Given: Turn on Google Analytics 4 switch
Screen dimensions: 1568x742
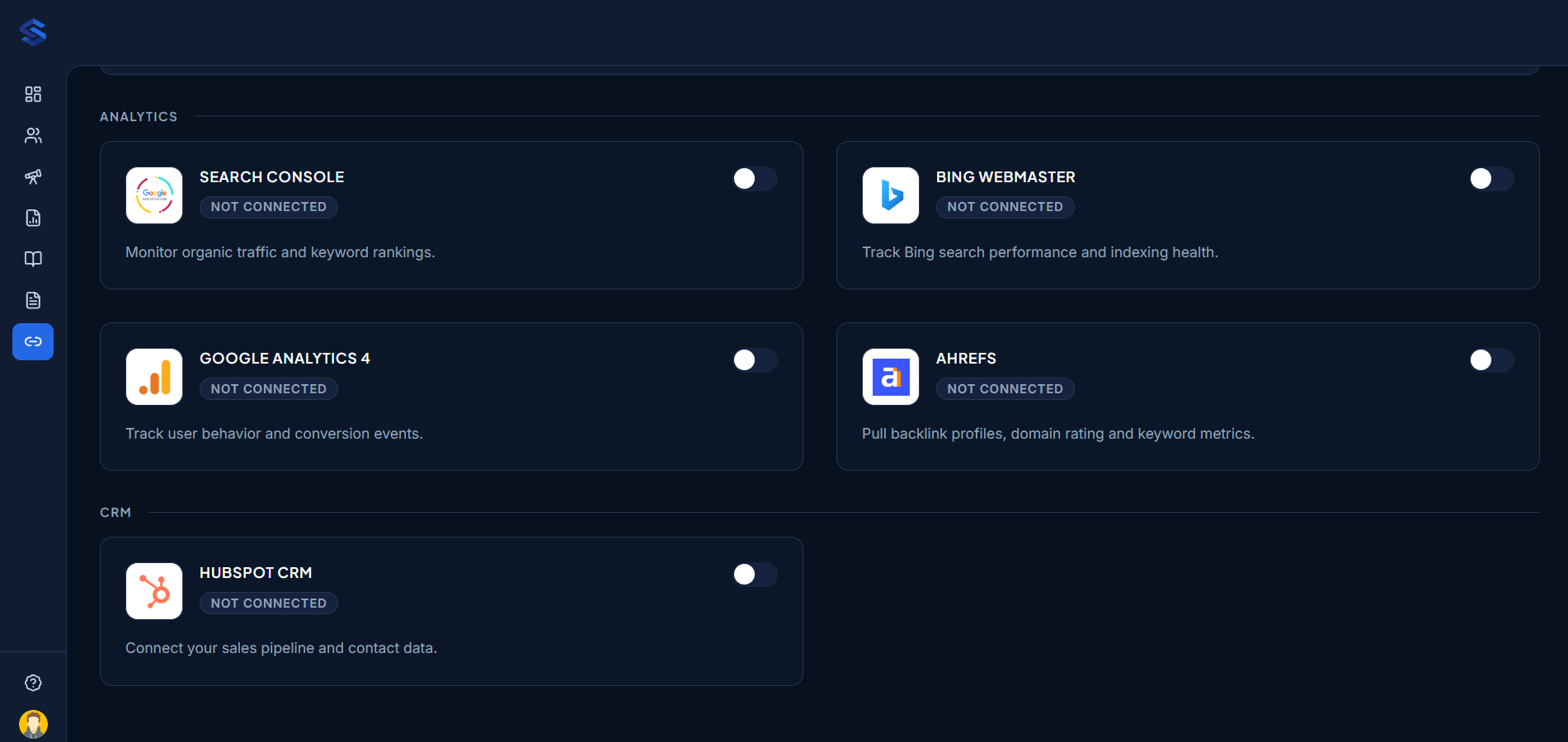Looking at the screenshot, I should pos(755,360).
